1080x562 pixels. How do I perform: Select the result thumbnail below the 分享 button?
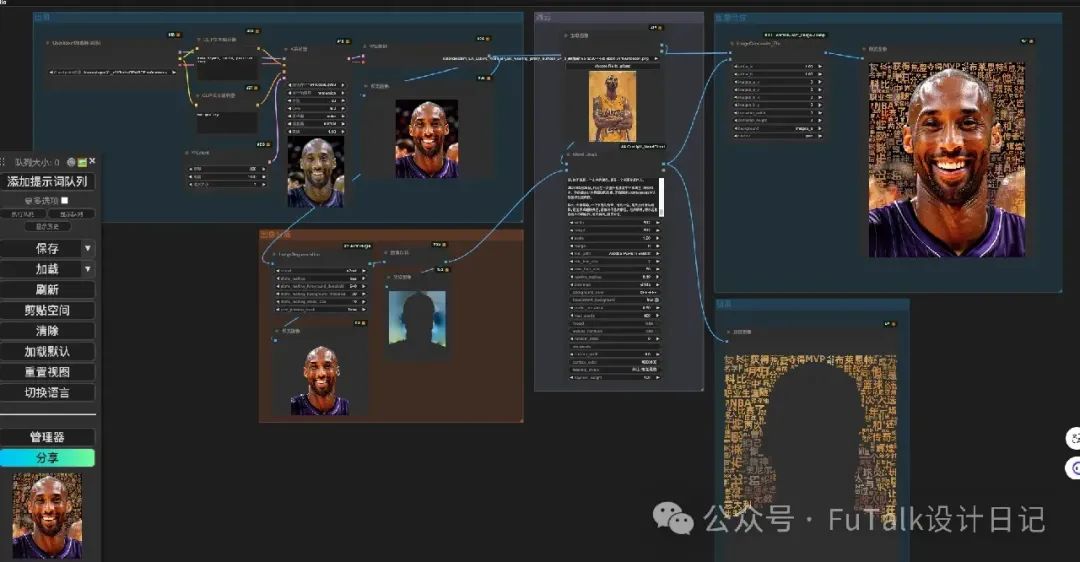coord(47,515)
